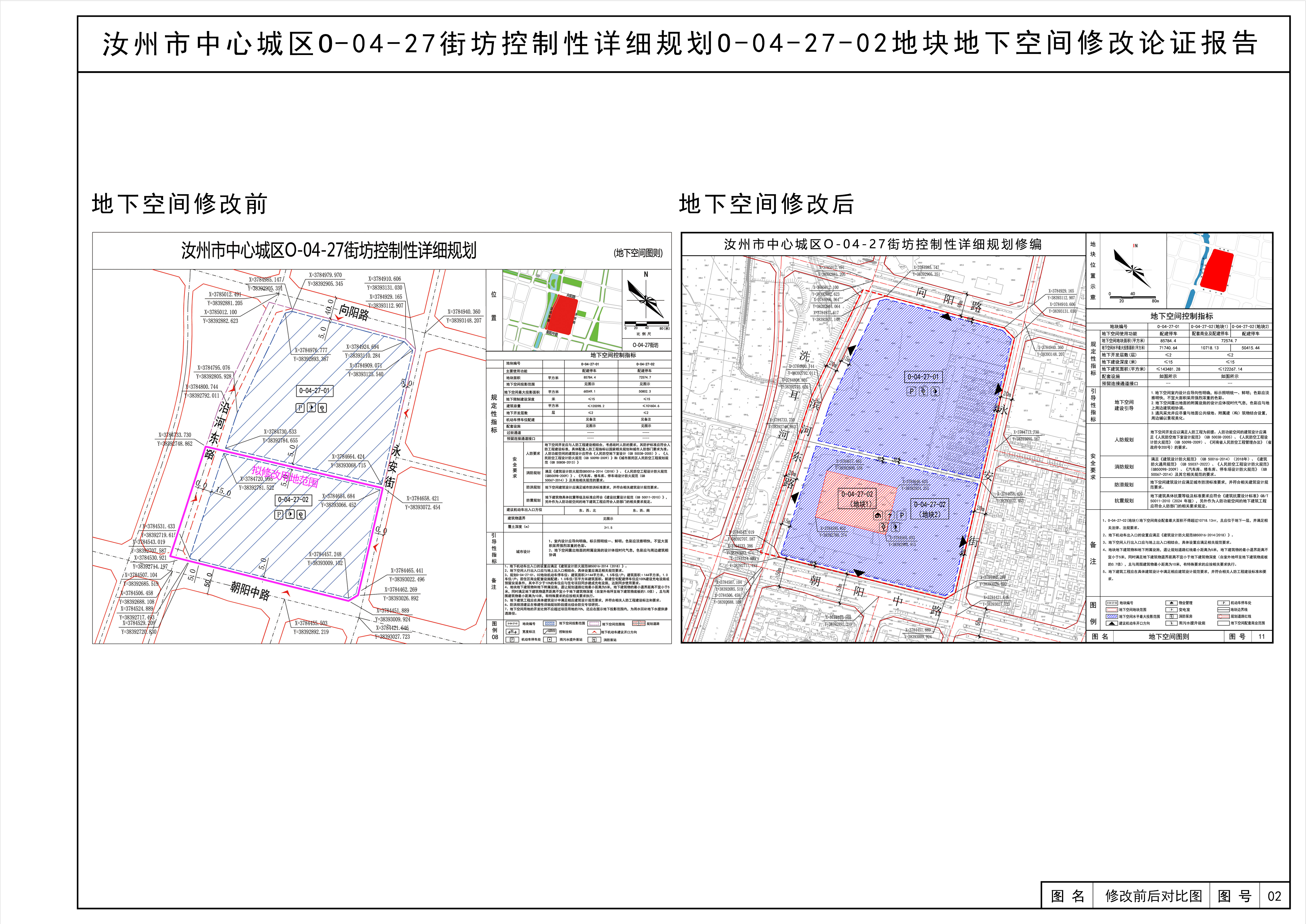Click the 消防规划 row label in right plan
The width and height of the screenshot is (1306, 924).
coord(1123,467)
